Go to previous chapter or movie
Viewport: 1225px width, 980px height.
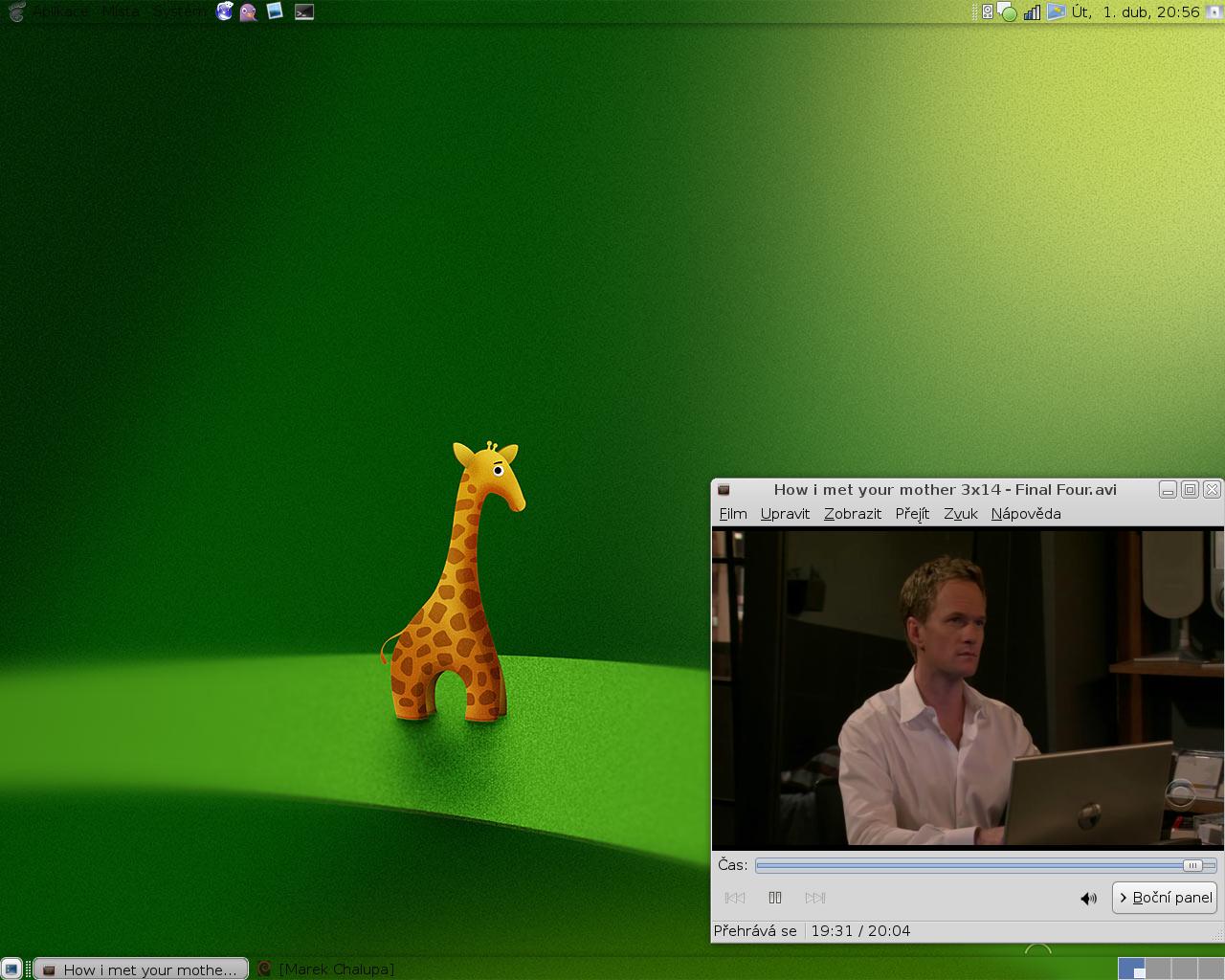coord(735,898)
